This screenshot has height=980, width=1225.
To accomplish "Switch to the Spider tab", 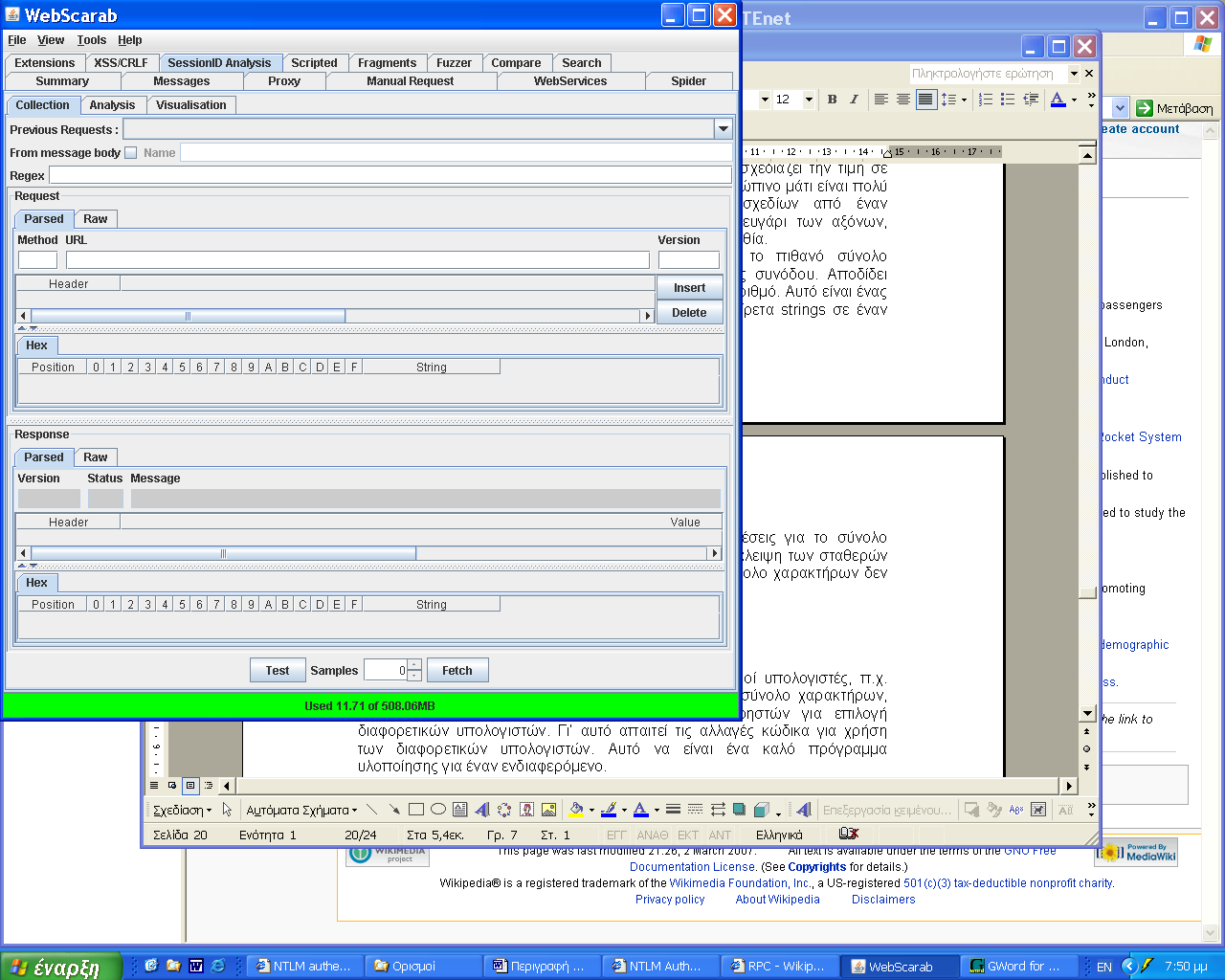I will (x=688, y=81).
